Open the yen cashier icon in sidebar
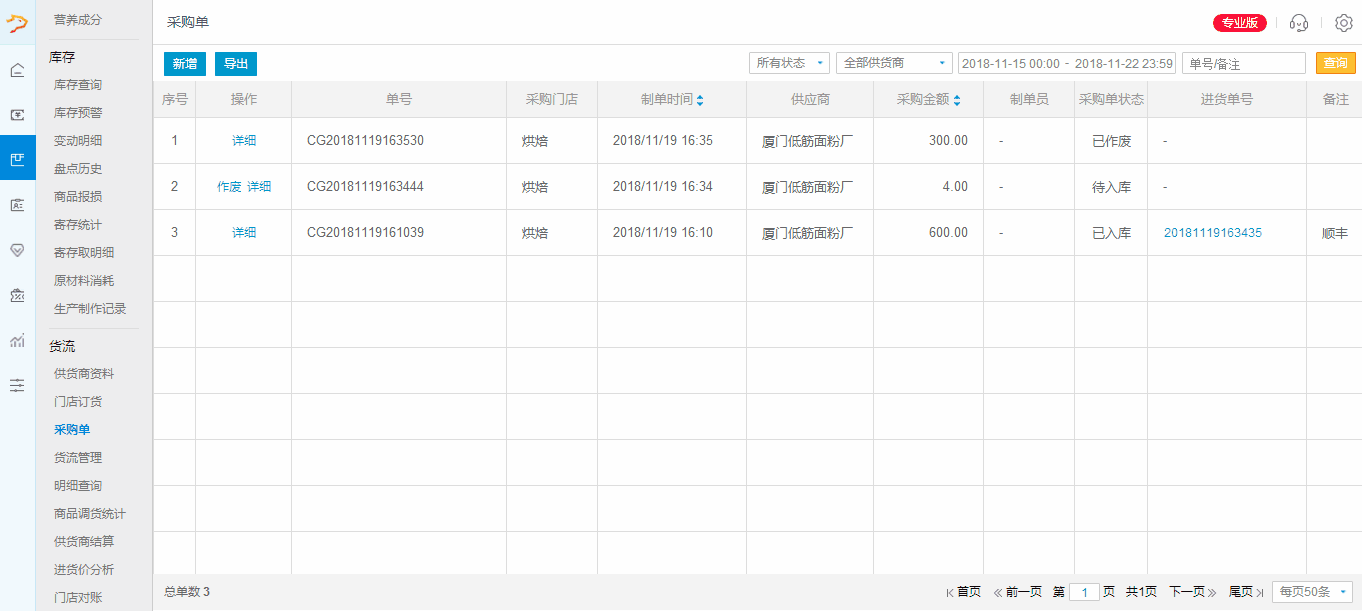This screenshot has height=611, width=1362. [x=17, y=114]
